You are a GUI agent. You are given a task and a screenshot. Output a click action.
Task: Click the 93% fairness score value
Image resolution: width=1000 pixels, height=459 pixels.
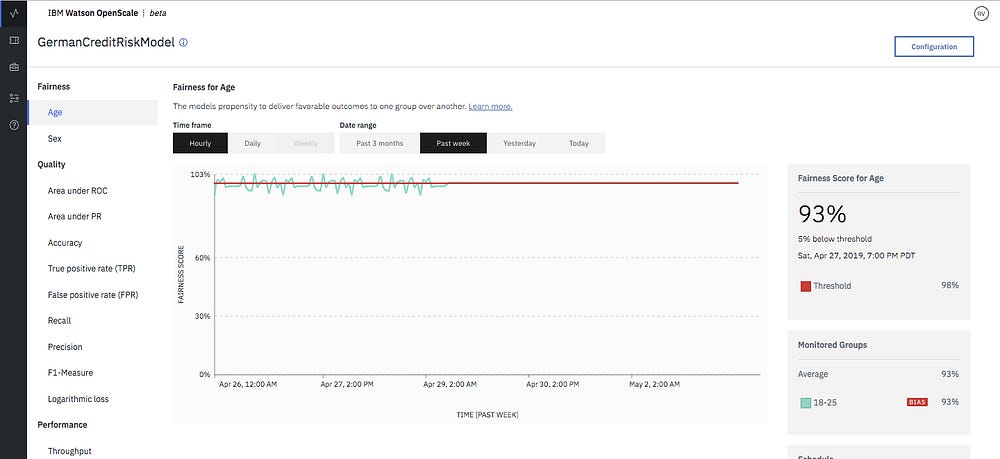coord(822,214)
